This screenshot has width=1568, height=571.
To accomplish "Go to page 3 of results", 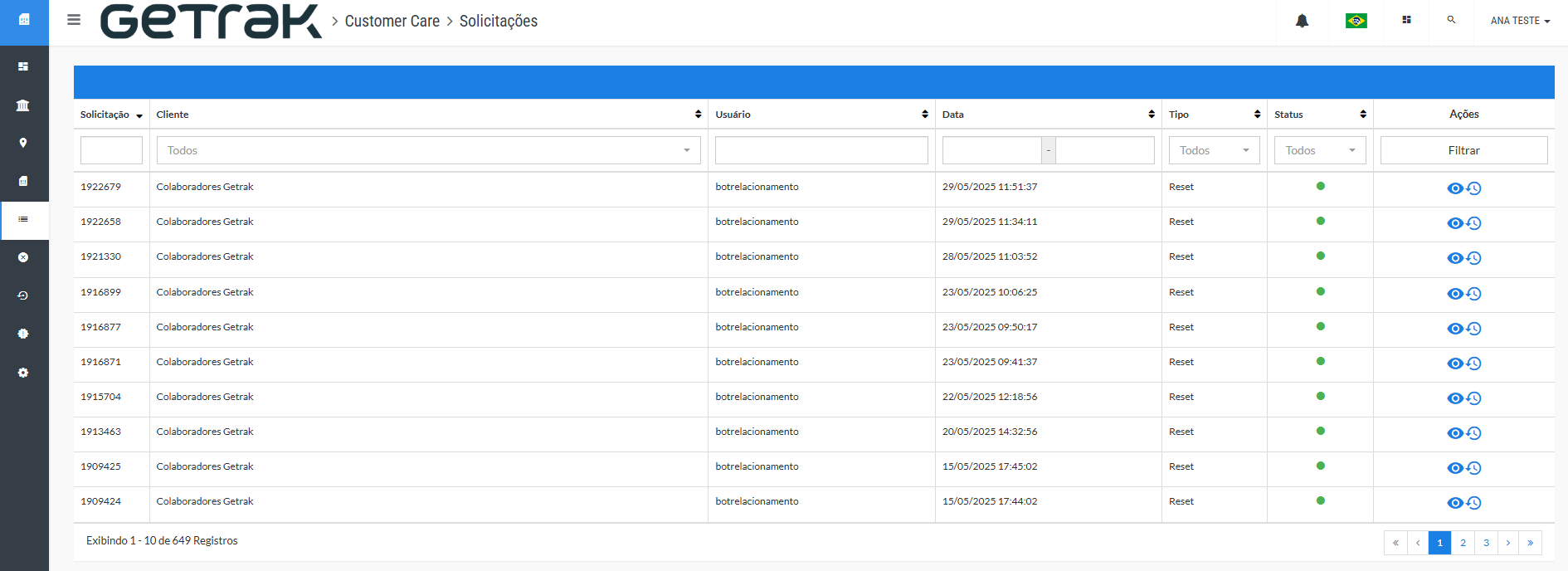I will point(1486,543).
